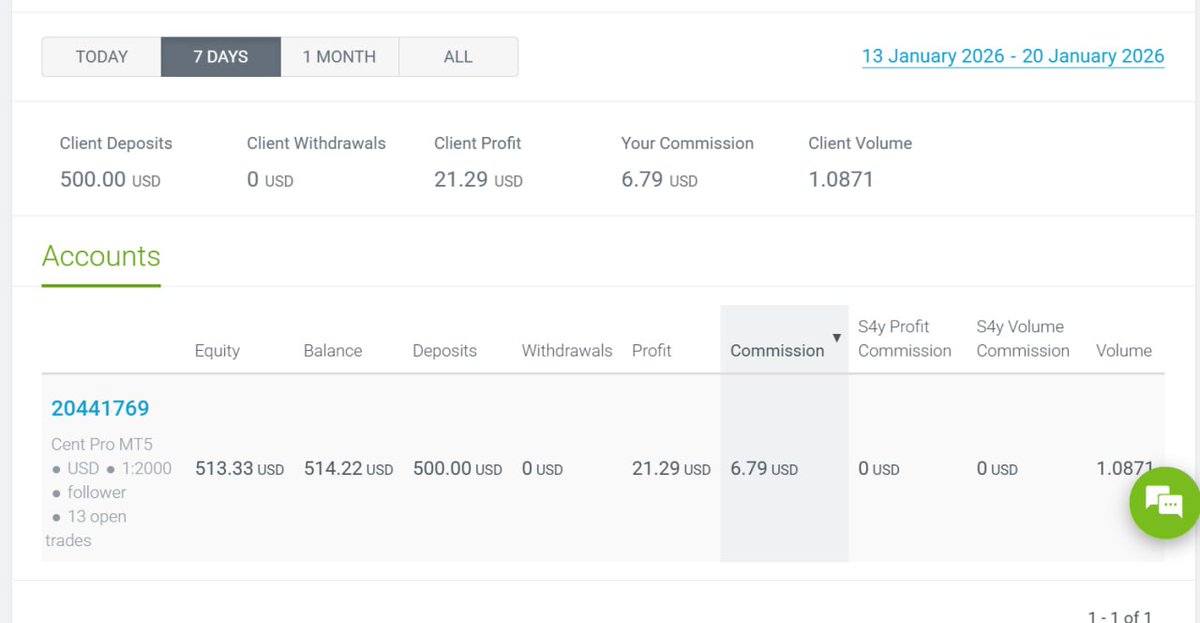Click the Client Deposits label
The width and height of the screenshot is (1200, 623).
(x=116, y=143)
